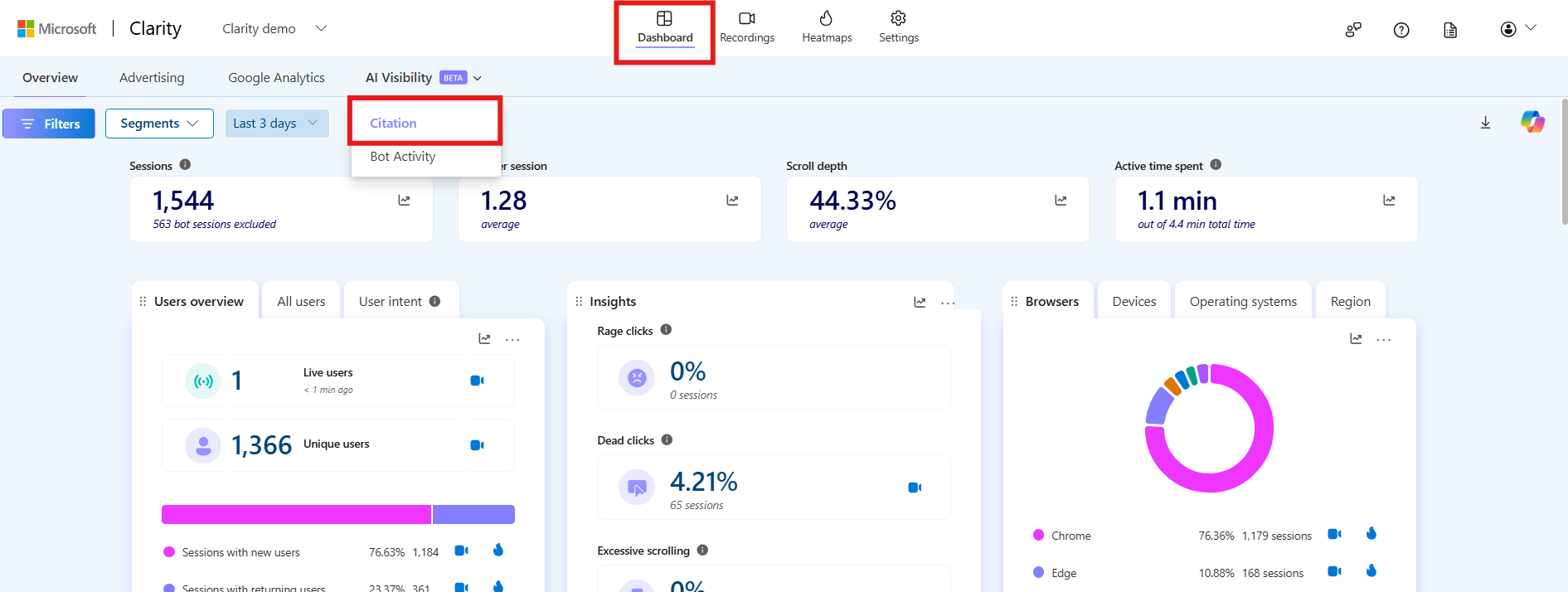Open the Filters panel
This screenshot has width=1568, height=592.
(49, 124)
